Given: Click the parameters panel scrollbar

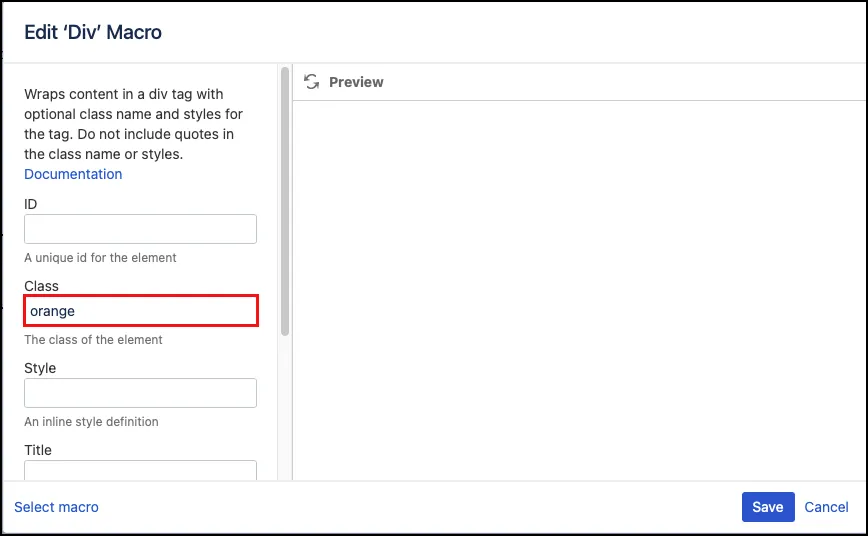Looking at the screenshot, I should (285, 201).
